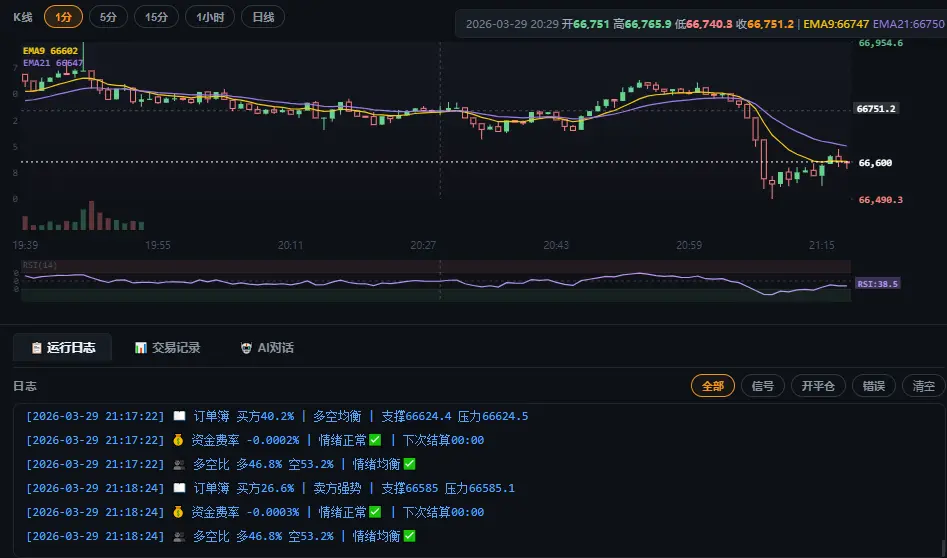
Task: Filter logs by 信号
Action: (x=762, y=386)
